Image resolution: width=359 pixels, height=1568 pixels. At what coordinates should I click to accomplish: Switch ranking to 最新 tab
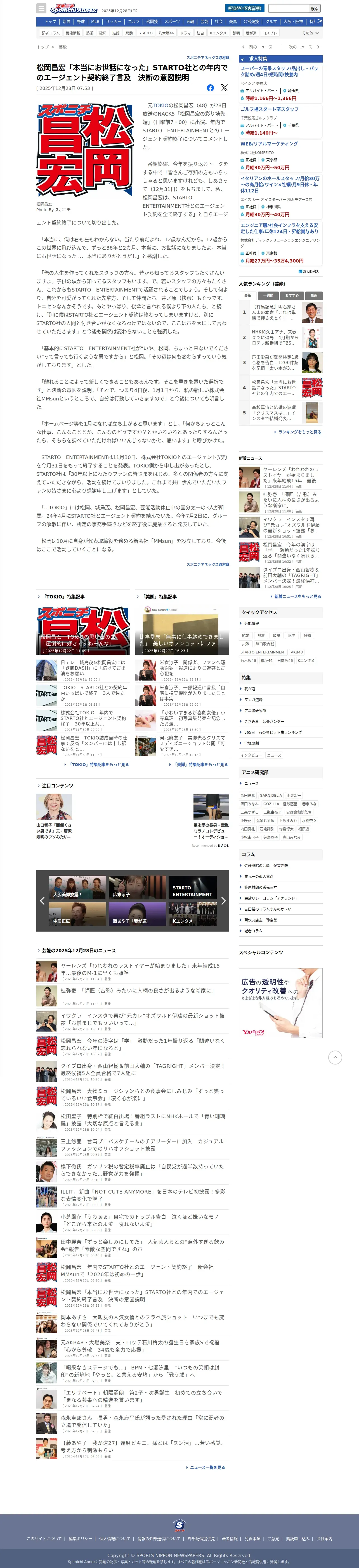247,295
